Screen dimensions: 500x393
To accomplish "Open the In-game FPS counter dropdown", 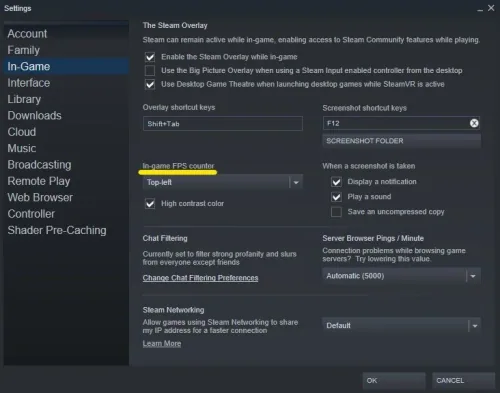I will 223,182.
